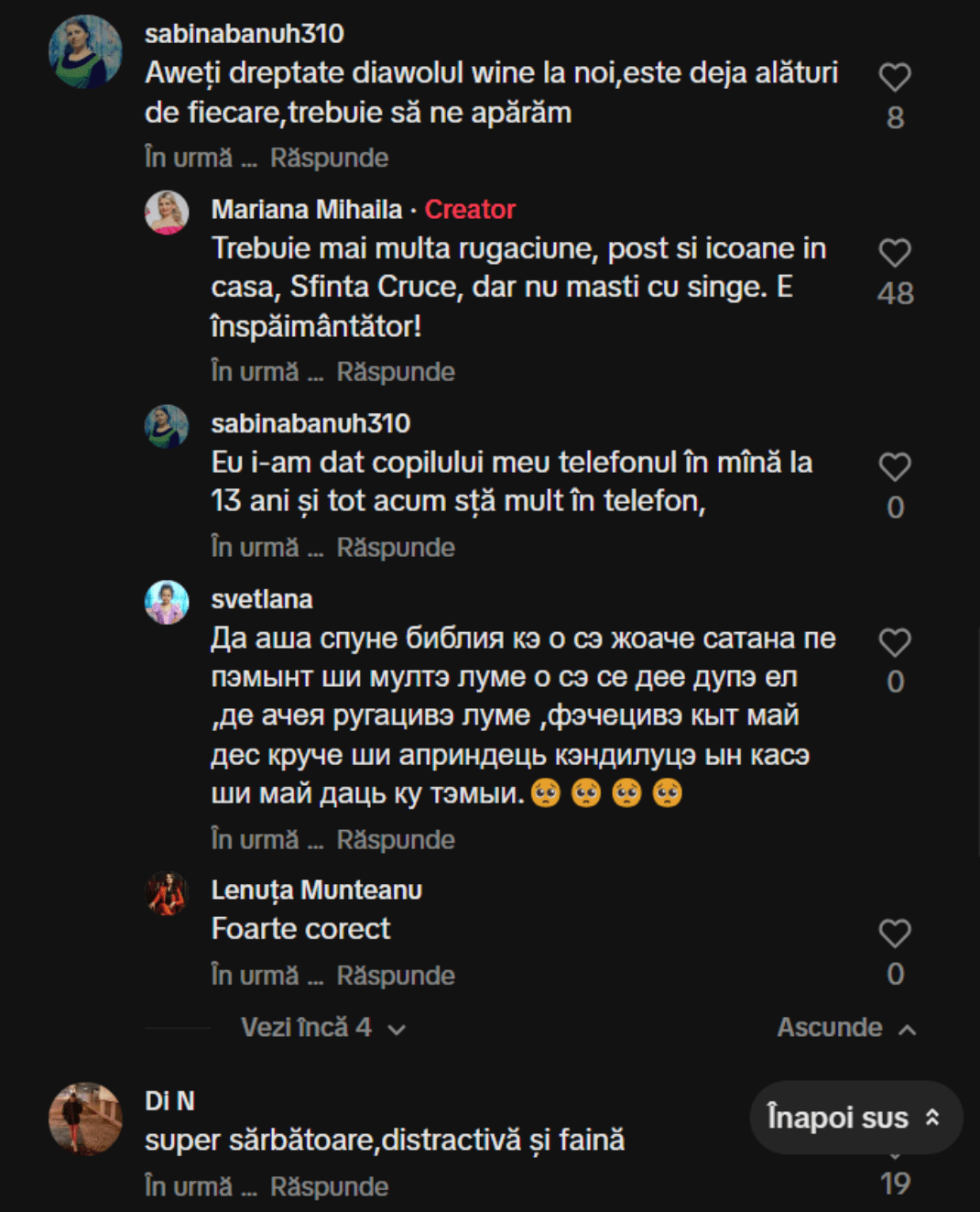Like sabinabanuh310's reply about telefonul

pyautogui.click(x=894, y=467)
